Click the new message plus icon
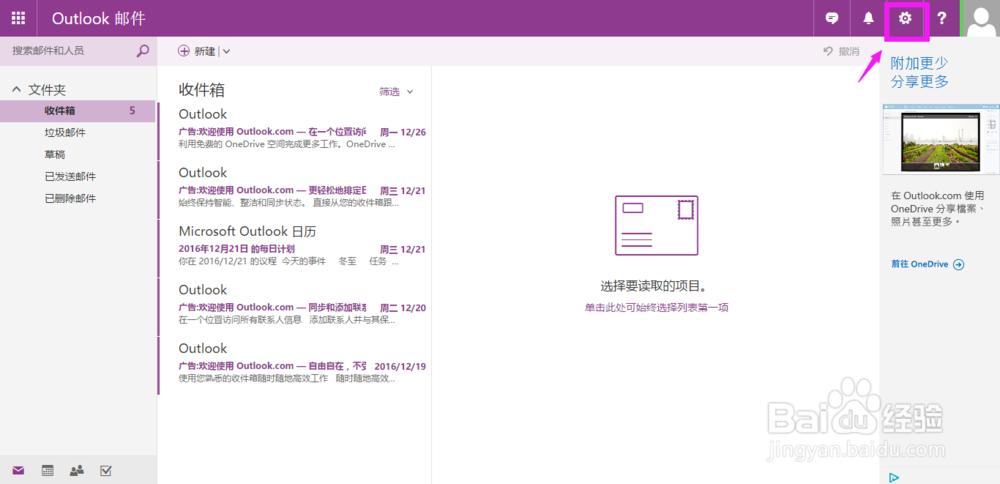 tap(184, 51)
